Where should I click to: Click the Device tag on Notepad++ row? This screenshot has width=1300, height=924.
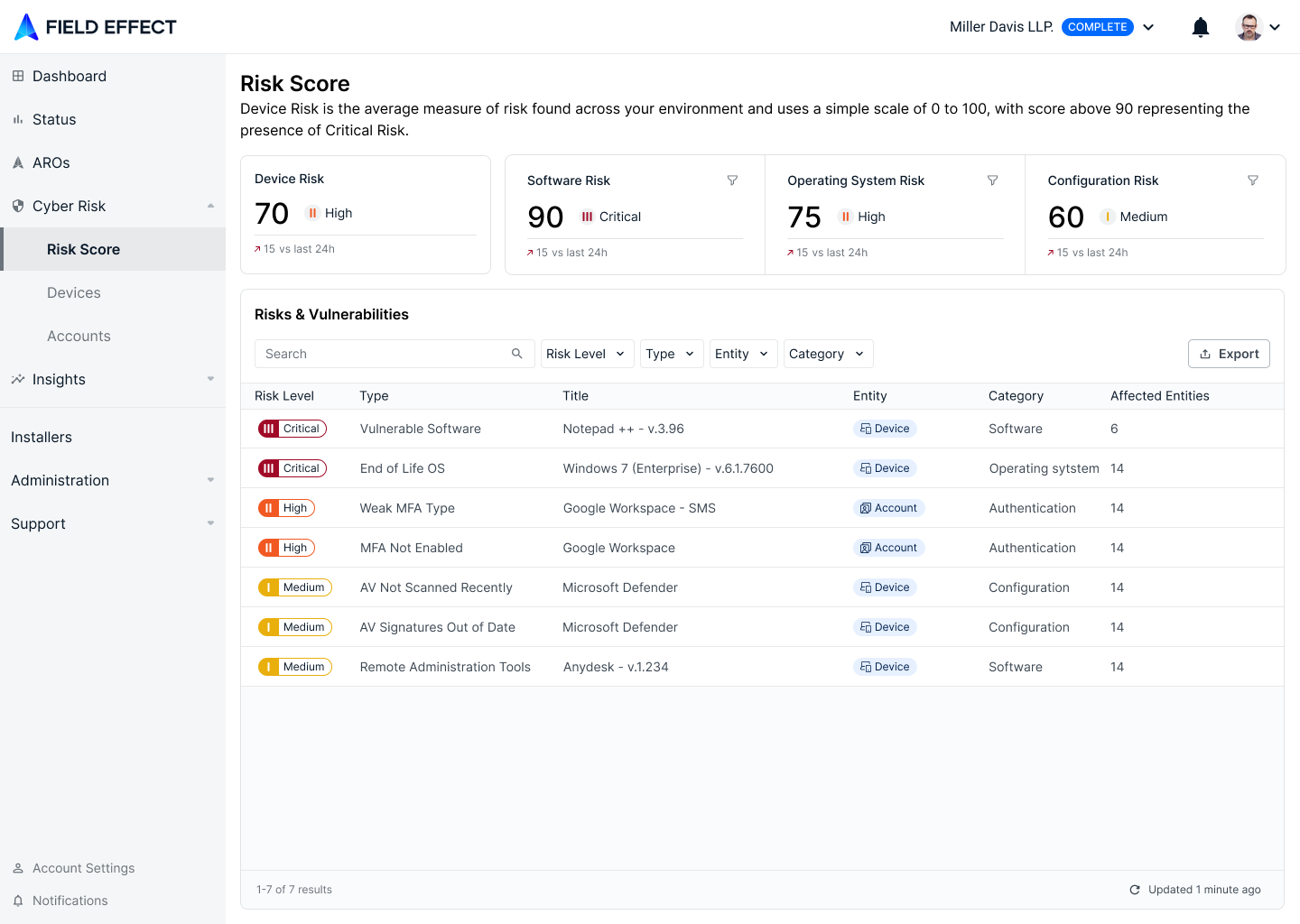[x=885, y=429]
